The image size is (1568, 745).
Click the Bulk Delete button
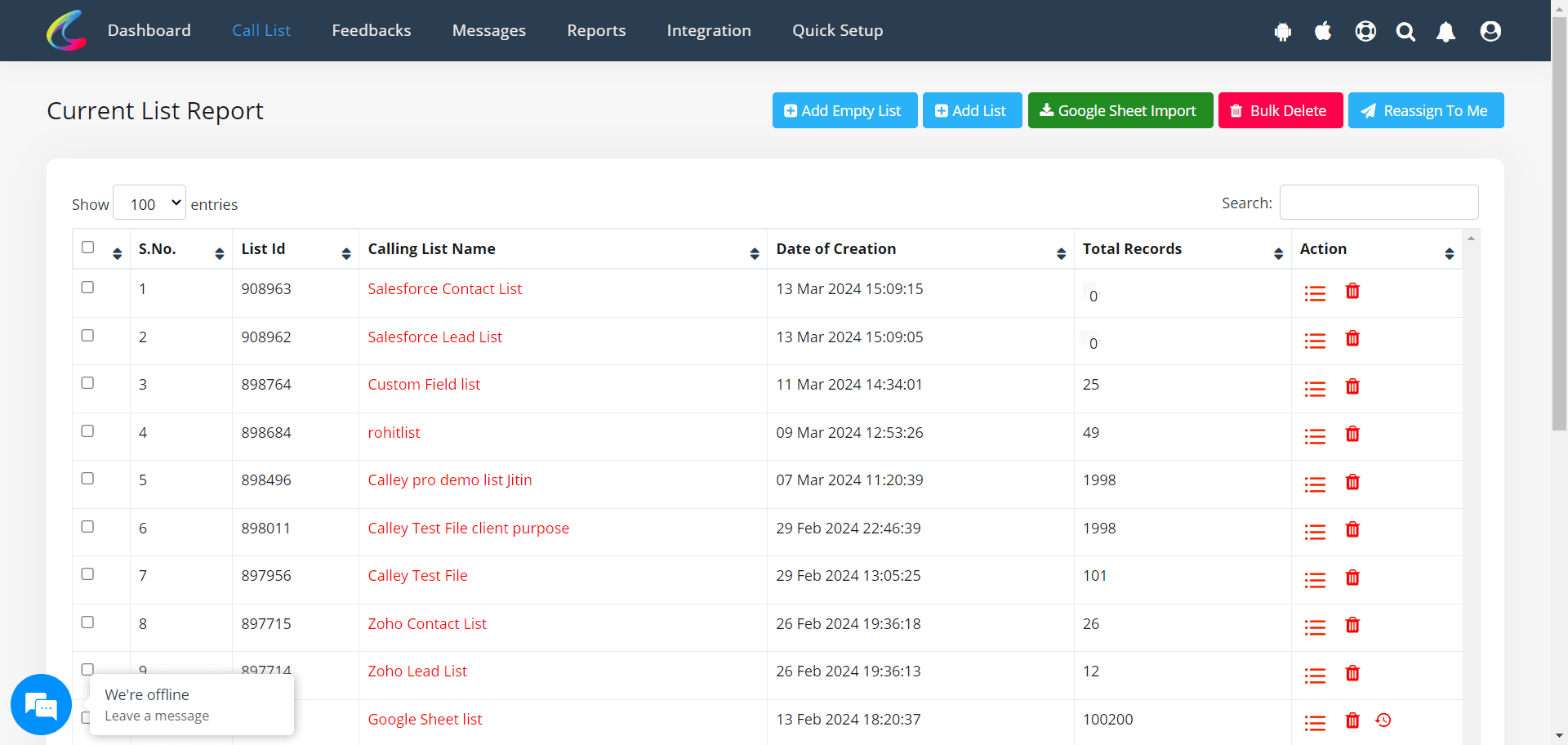[x=1281, y=110]
